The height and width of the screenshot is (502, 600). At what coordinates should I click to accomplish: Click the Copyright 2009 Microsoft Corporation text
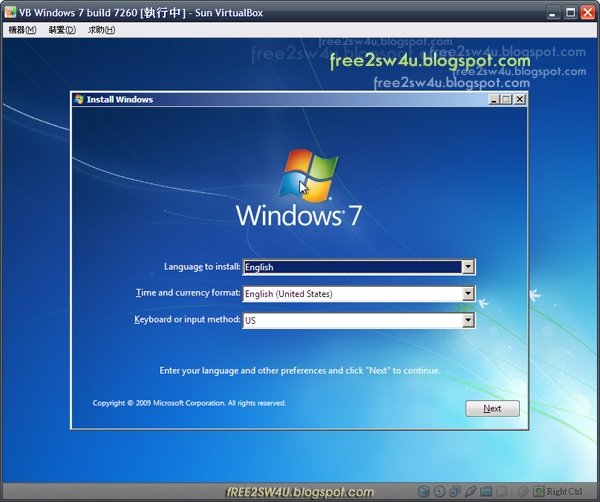coord(189,403)
